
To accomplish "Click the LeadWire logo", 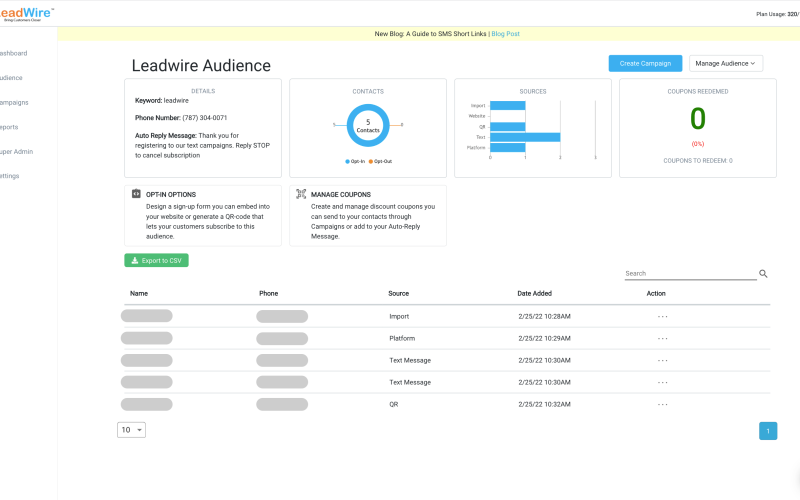I will click(x=27, y=14).
